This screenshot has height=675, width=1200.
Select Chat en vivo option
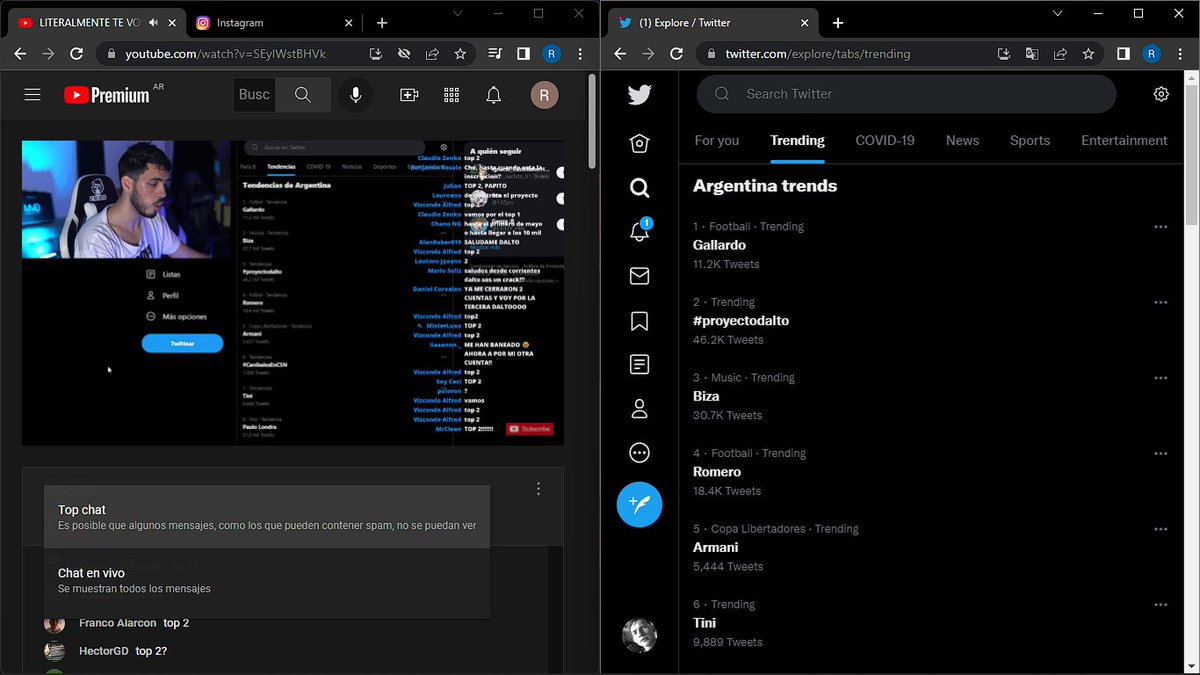coord(267,581)
